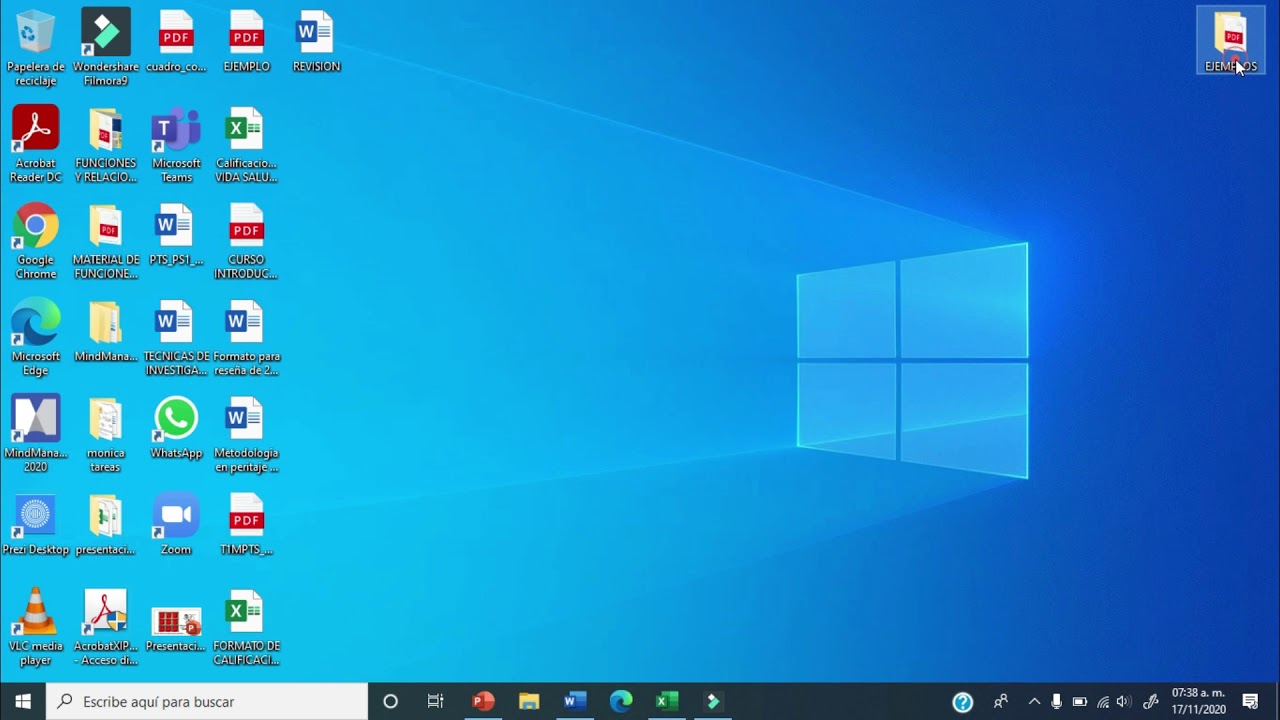Screen dimensions: 1280x720
Task: Select the Papelera de reciclaje desktop icon
Action: click(35, 48)
